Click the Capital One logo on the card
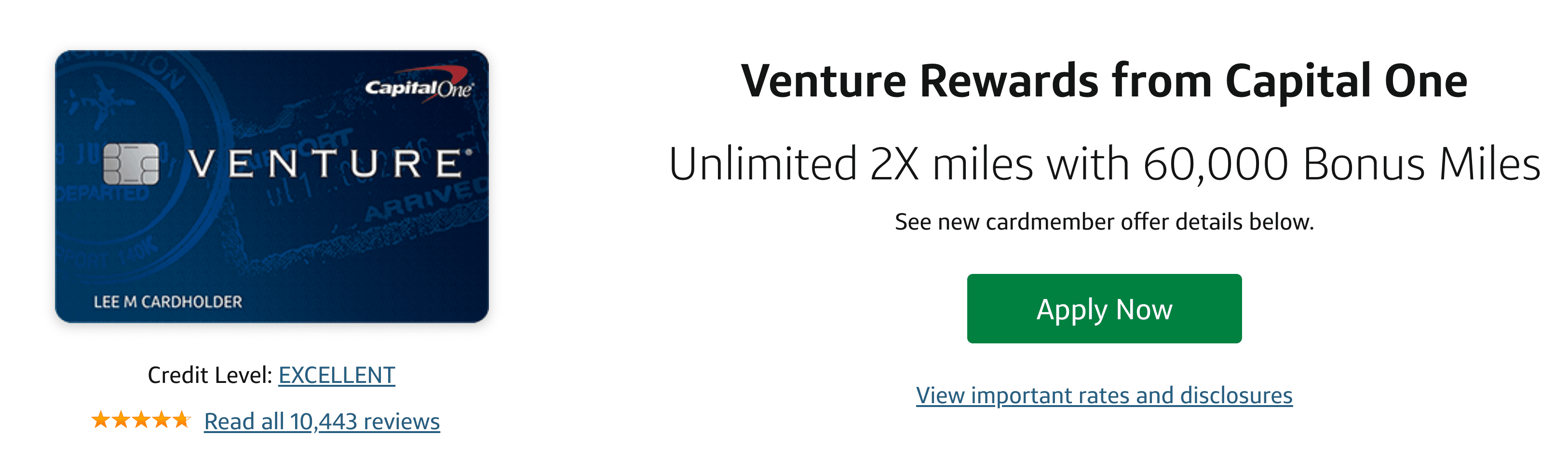The width and height of the screenshot is (1568, 462). coord(419,87)
